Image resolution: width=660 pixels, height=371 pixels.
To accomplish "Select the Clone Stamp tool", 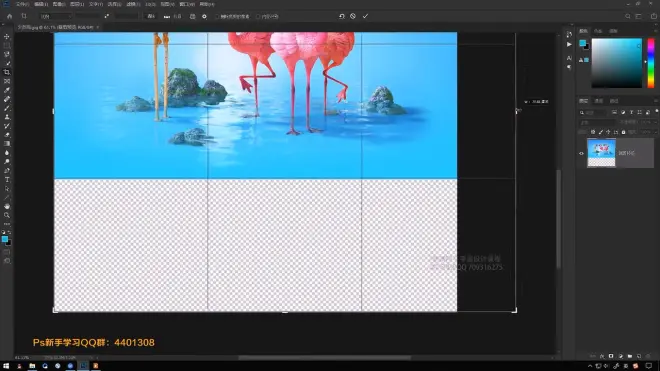I will click(7, 117).
